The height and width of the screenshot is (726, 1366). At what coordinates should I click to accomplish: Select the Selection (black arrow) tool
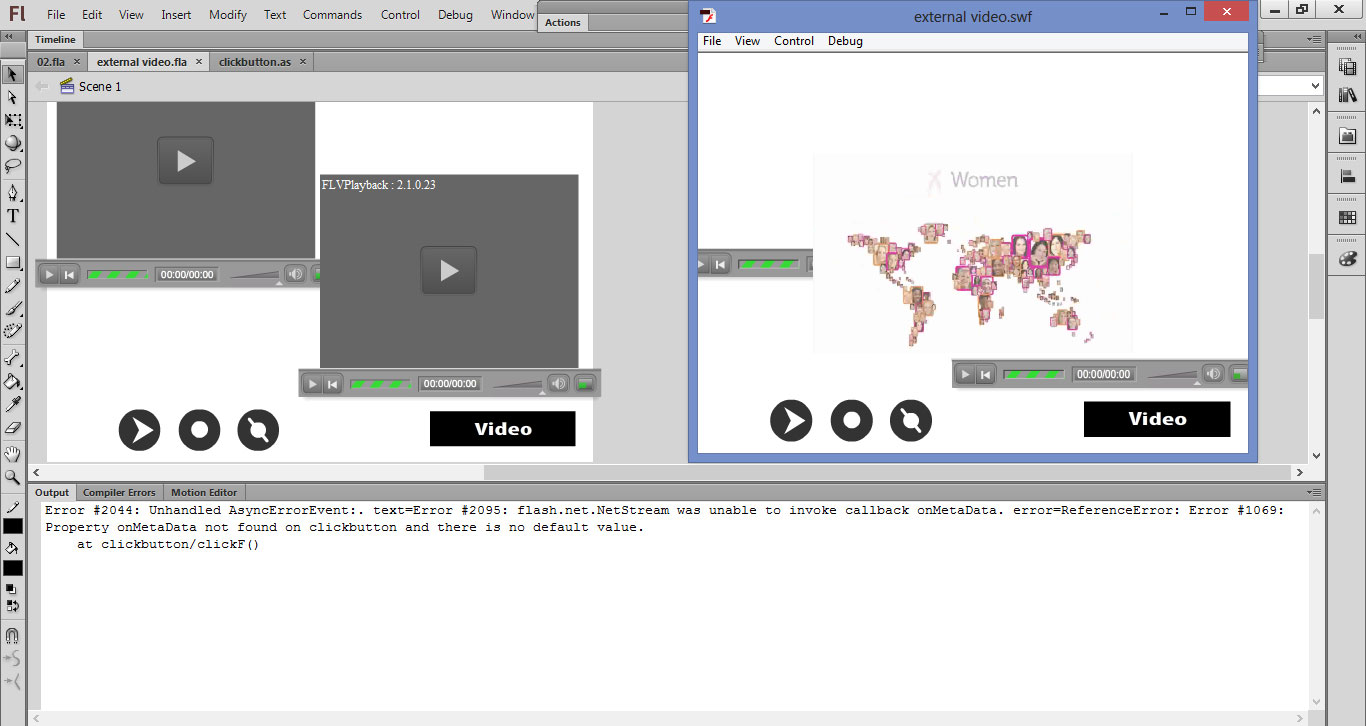point(13,74)
